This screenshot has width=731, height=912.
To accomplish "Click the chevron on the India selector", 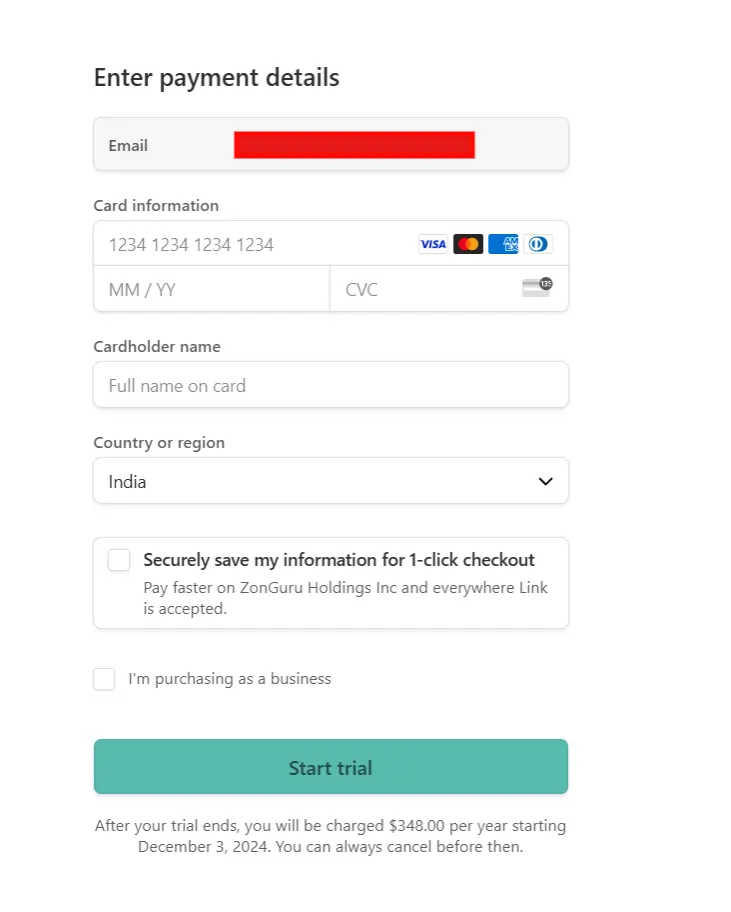I will (x=545, y=481).
